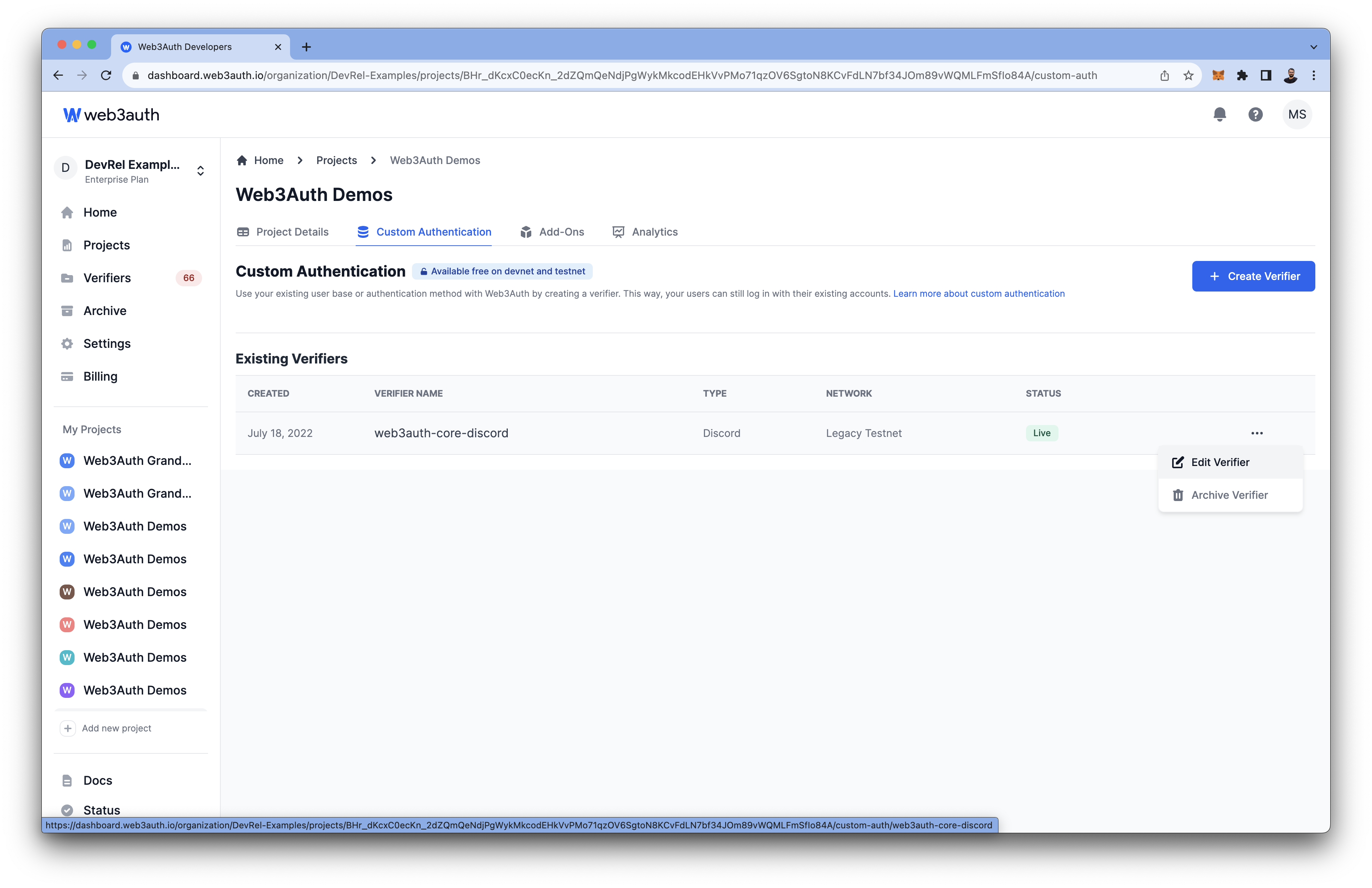Click the three-dot menu for web3auth-core-discord
Screen dimensions: 1372x888
pyautogui.click(x=1257, y=433)
